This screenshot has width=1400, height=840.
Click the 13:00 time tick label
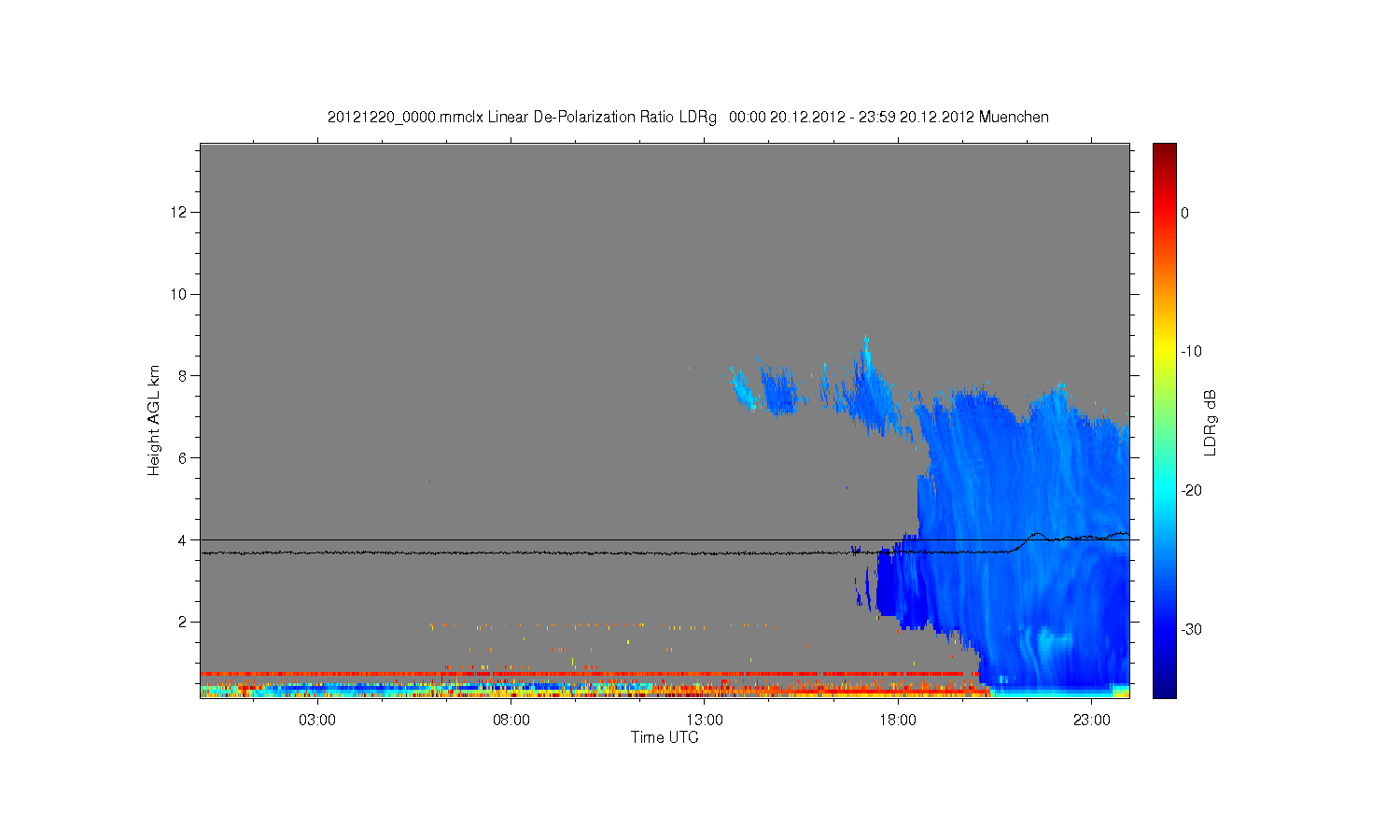click(x=705, y=720)
